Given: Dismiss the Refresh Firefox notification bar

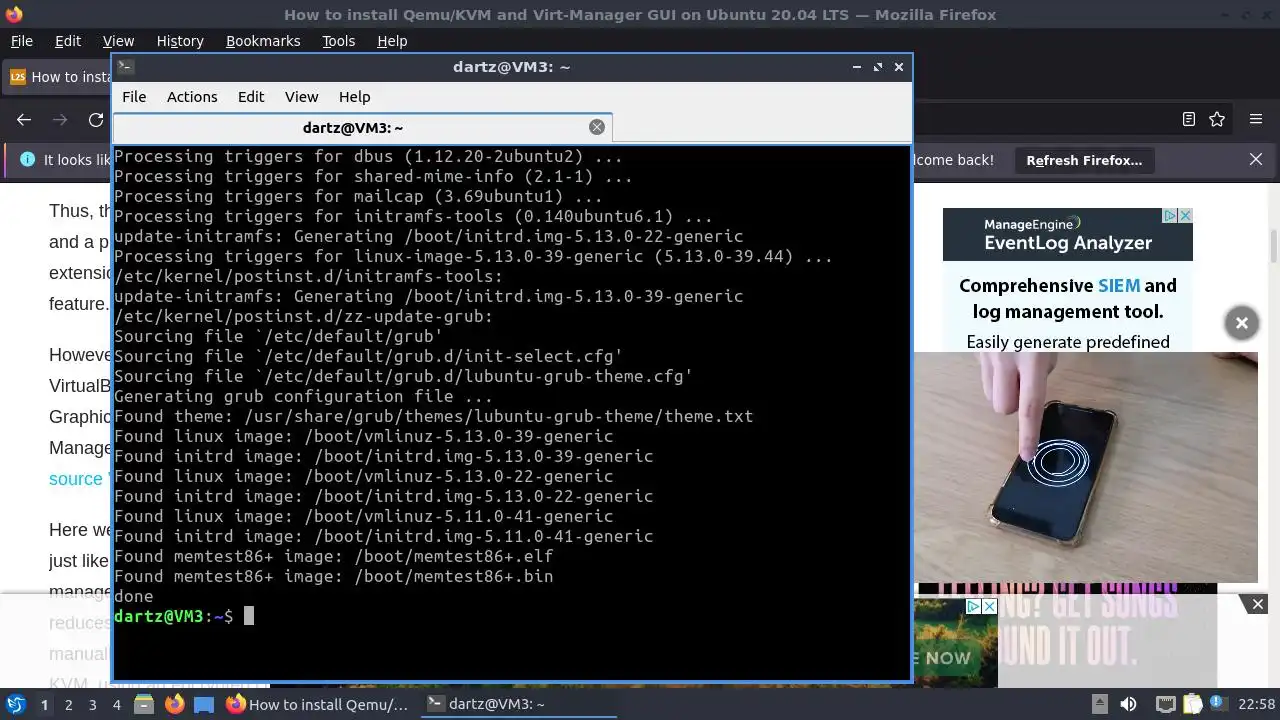Looking at the screenshot, I should (x=1256, y=160).
